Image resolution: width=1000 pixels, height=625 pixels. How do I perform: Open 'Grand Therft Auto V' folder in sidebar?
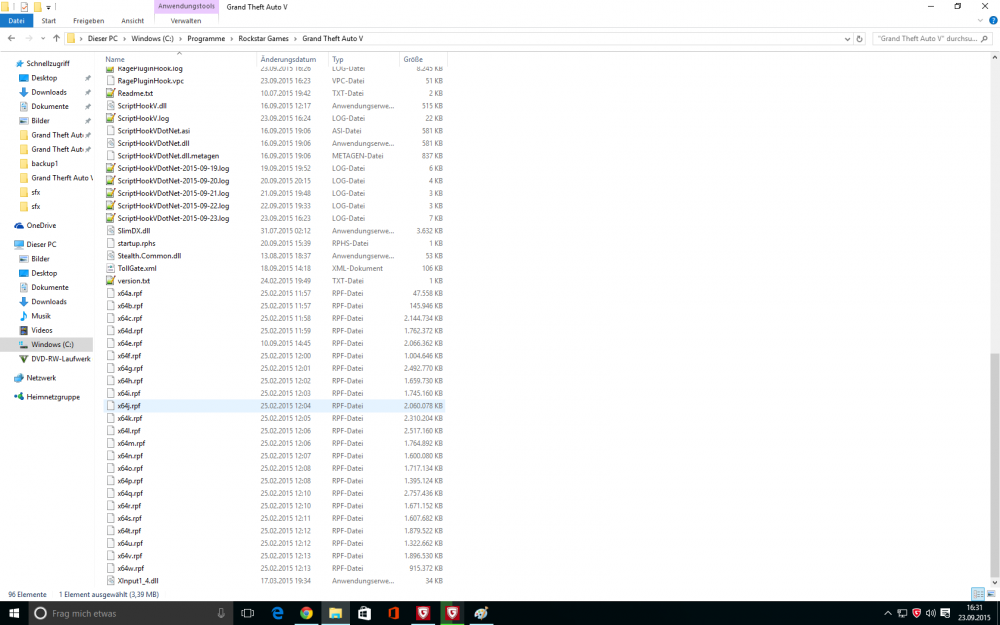(x=62, y=178)
